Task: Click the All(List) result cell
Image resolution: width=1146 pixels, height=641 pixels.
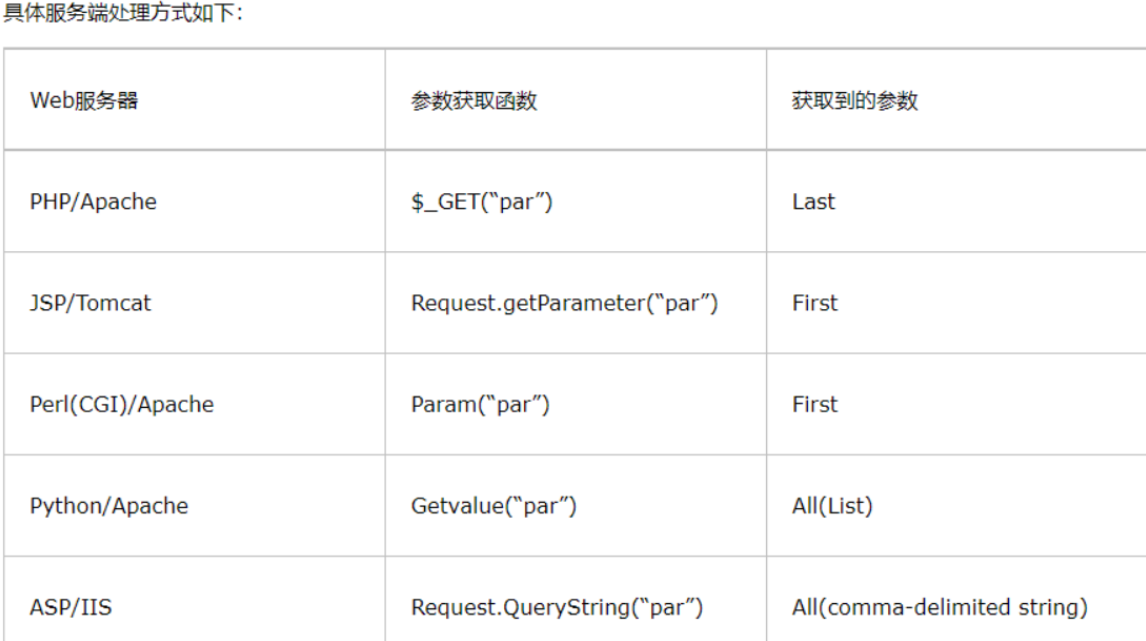Action: pos(956,506)
